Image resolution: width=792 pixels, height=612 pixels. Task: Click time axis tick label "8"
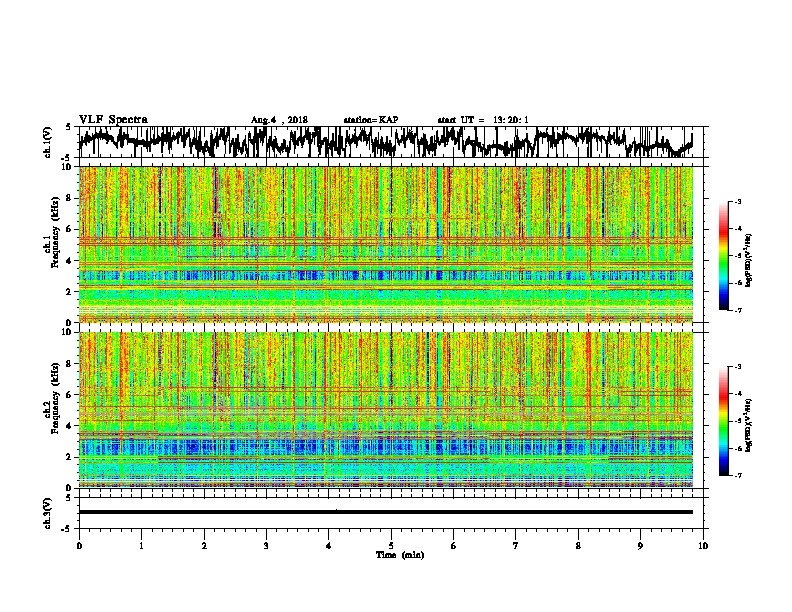(578, 546)
